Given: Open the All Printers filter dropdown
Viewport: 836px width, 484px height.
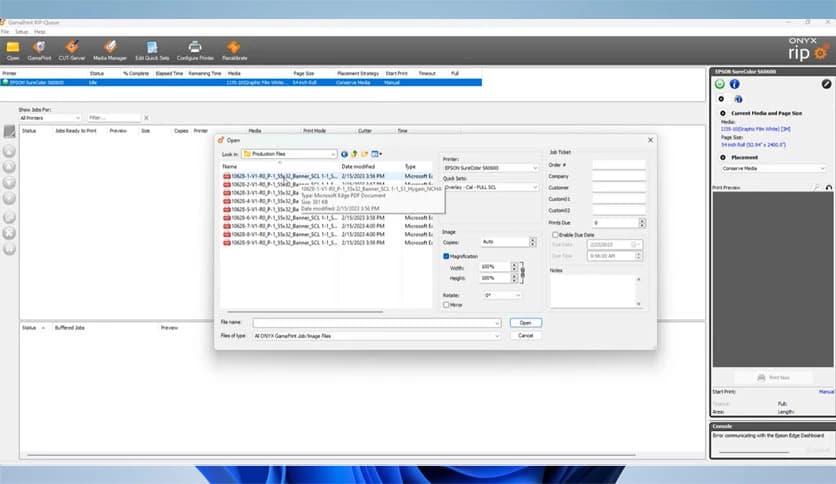Looking at the screenshot, I should (77, 118).
